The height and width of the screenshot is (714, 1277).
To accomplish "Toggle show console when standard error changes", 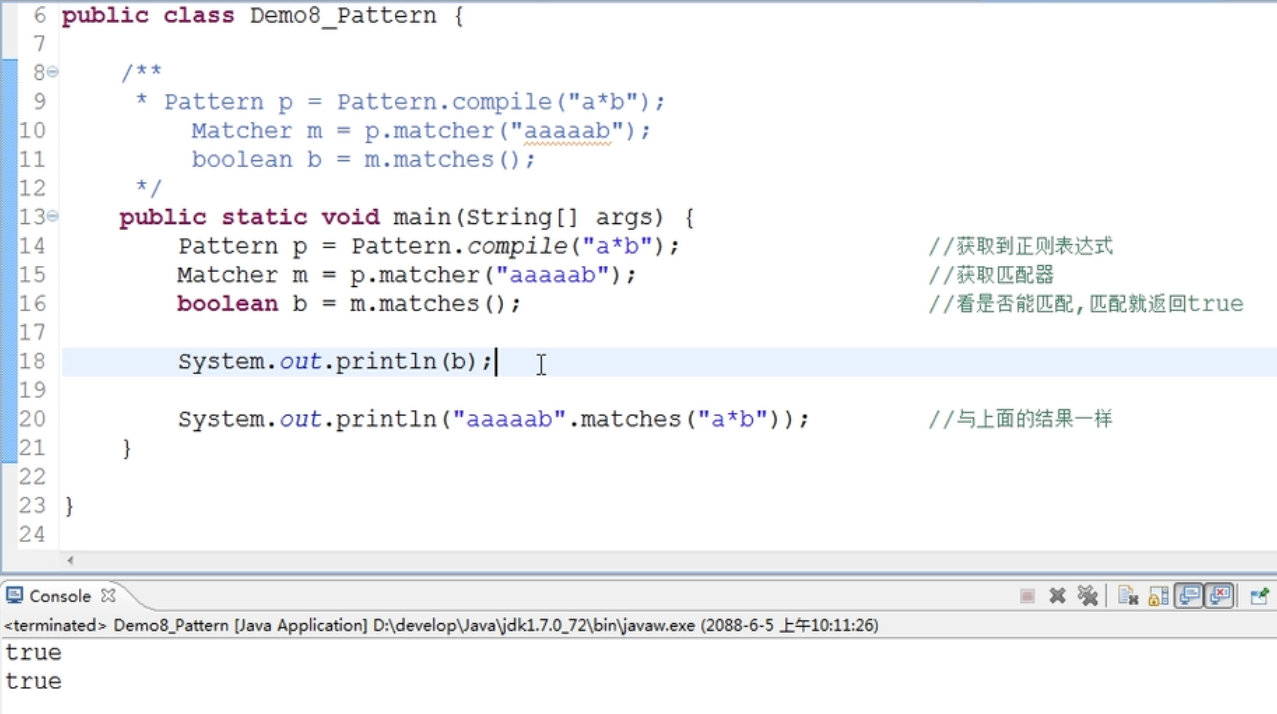I will (x=1219, y=596).
